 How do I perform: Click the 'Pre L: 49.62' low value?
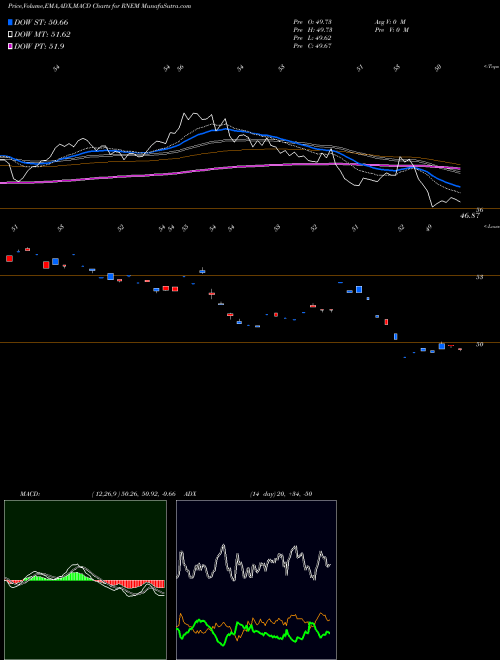pyautogui.click(x=313, y=38)
